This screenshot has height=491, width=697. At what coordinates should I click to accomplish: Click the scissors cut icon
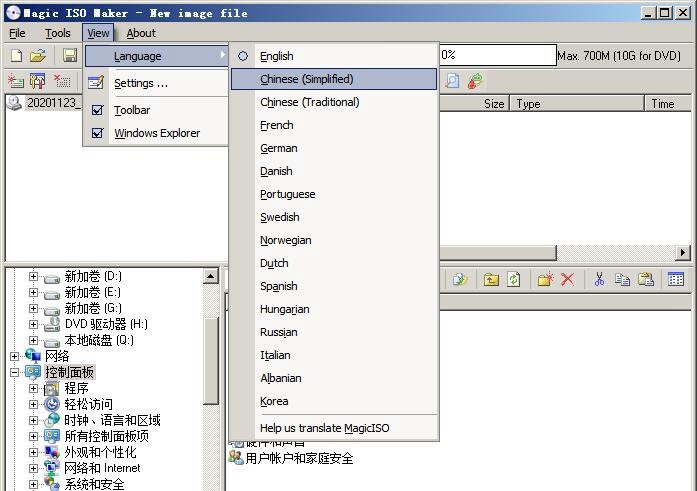599,279
